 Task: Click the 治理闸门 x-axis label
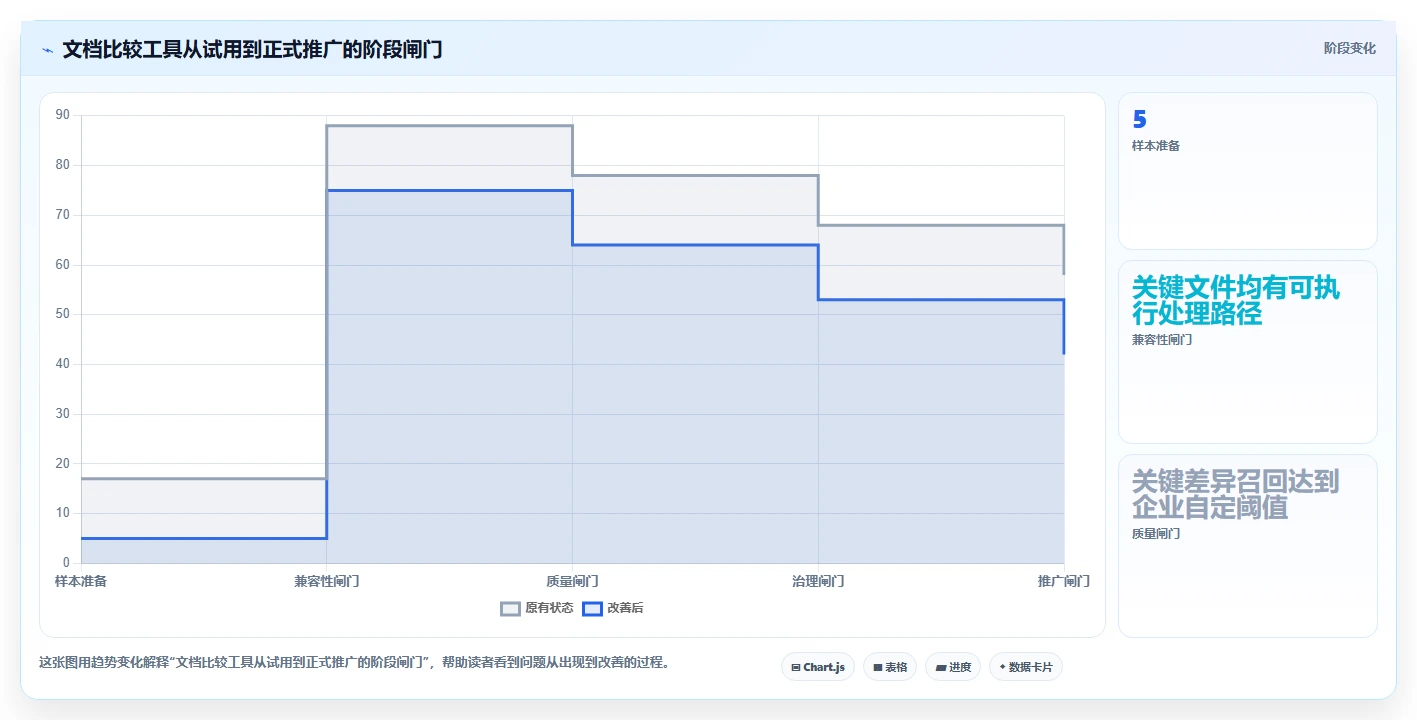click(x=818, y=581)
